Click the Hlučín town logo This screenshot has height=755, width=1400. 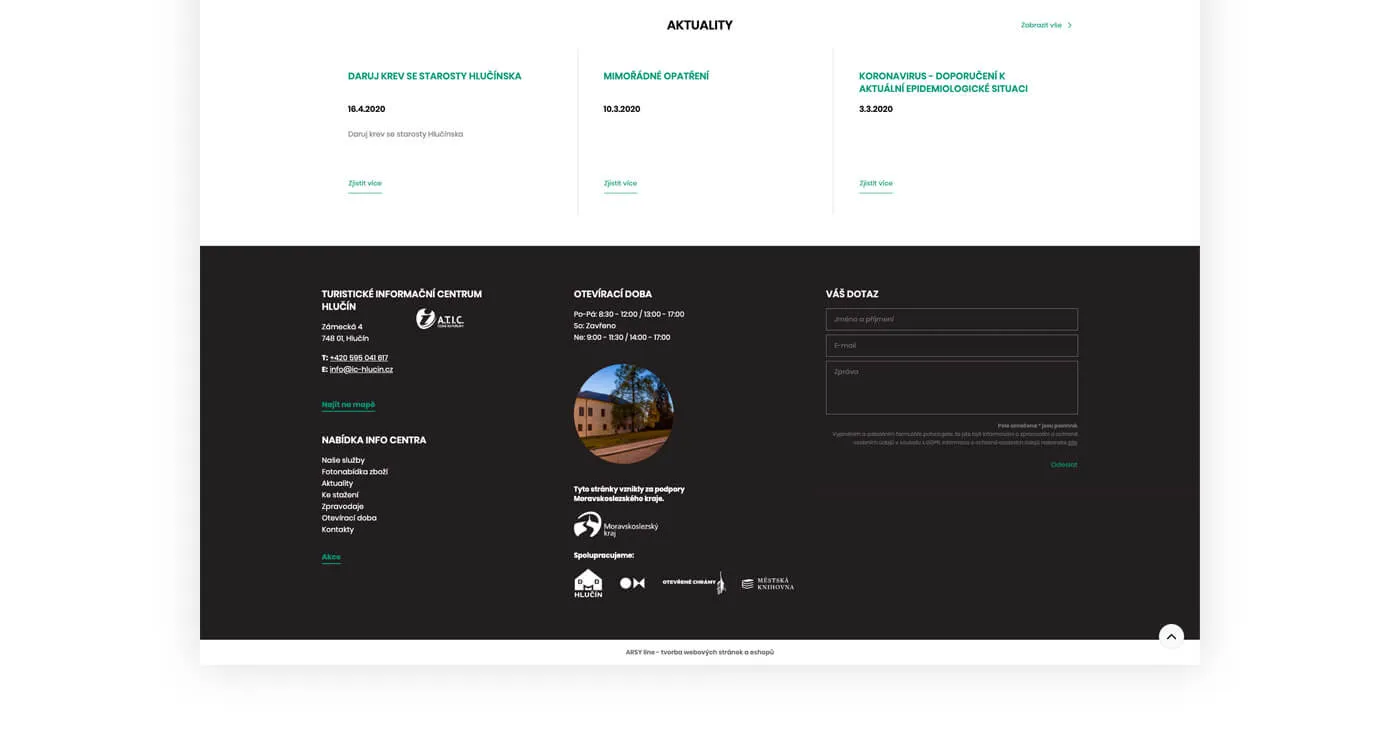588,583
